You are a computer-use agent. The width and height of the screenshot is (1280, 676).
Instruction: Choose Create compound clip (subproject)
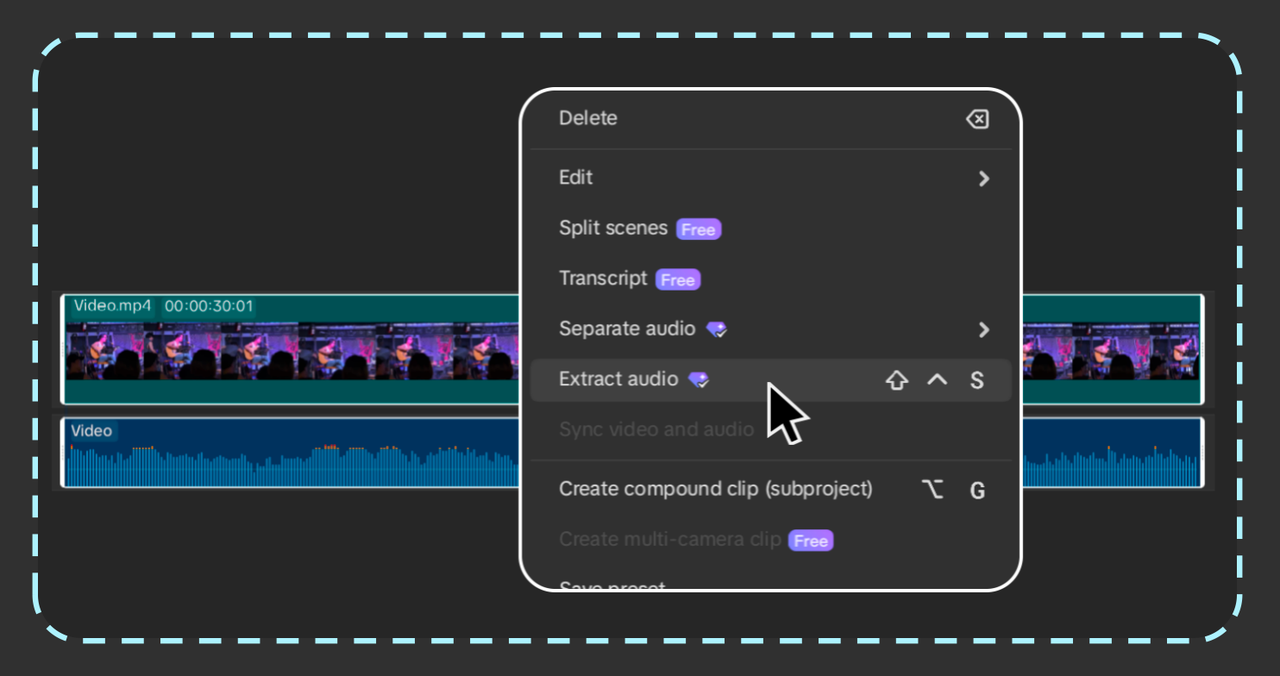[716, 489]
